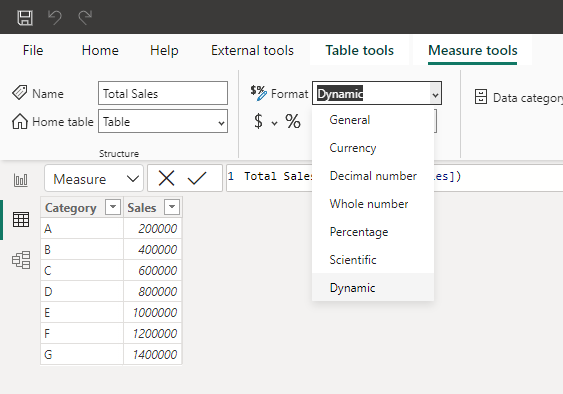Switch to the Table tools tab
This screenshot has height=394, width=563.
[x=359, y=50]
